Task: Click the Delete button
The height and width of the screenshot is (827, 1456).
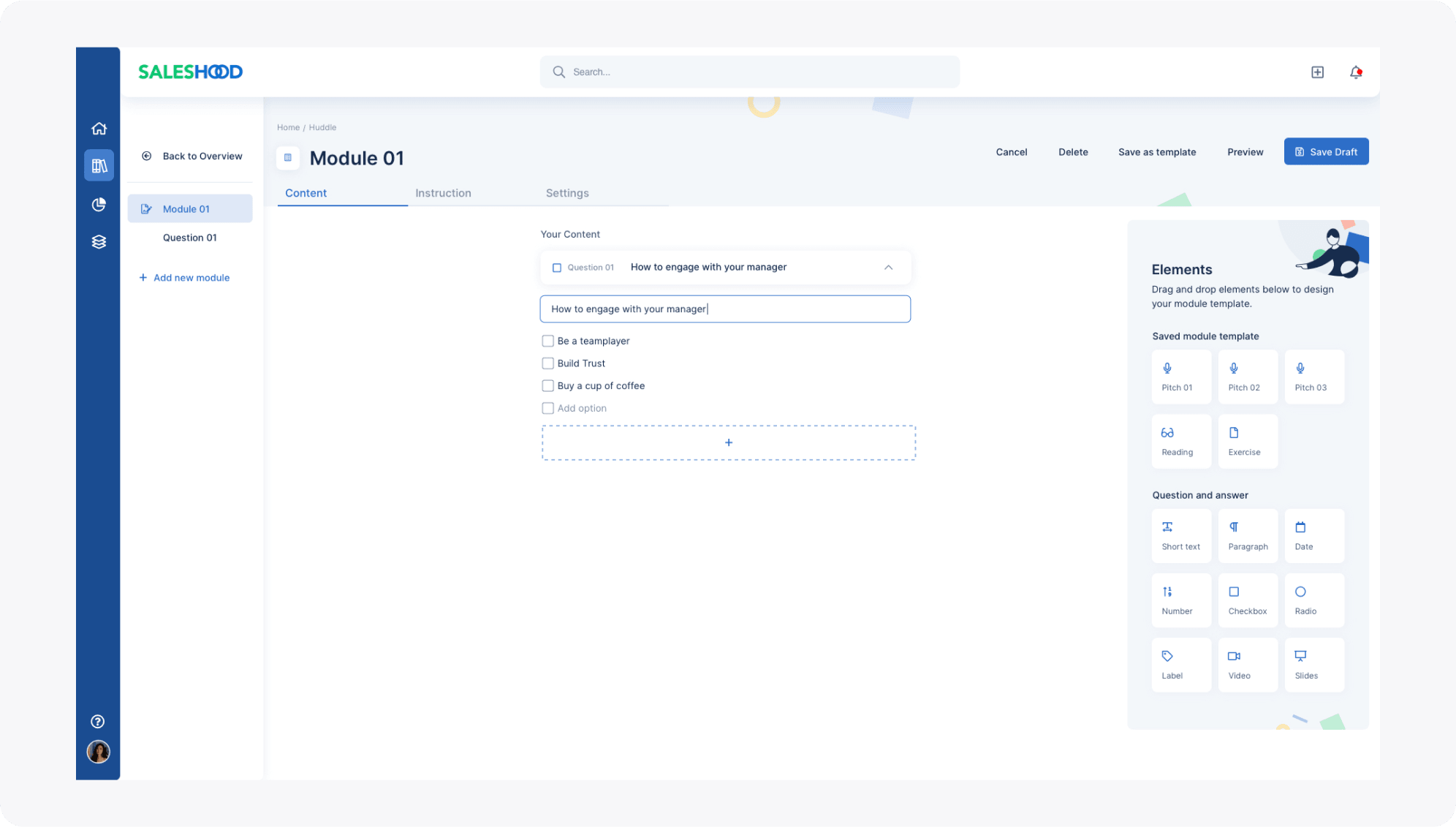Action: 1073,152
